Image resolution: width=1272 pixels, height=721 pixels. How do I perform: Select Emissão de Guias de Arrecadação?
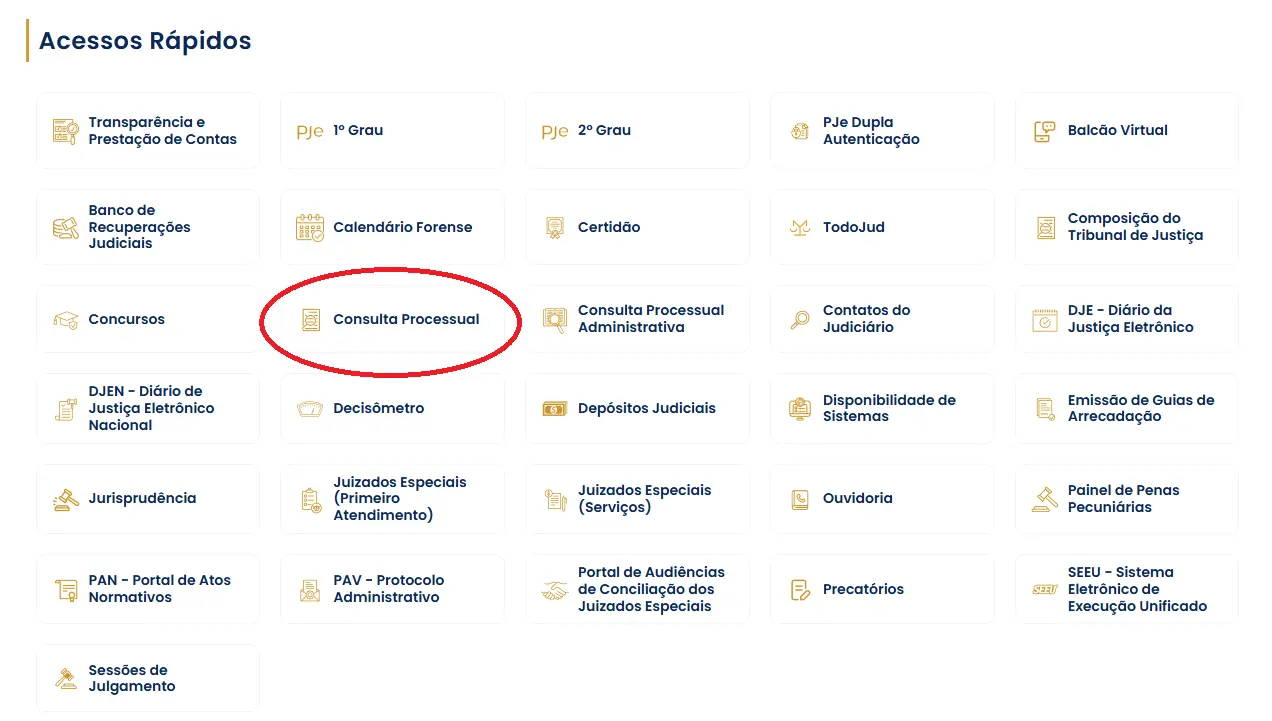[1140, 409]
